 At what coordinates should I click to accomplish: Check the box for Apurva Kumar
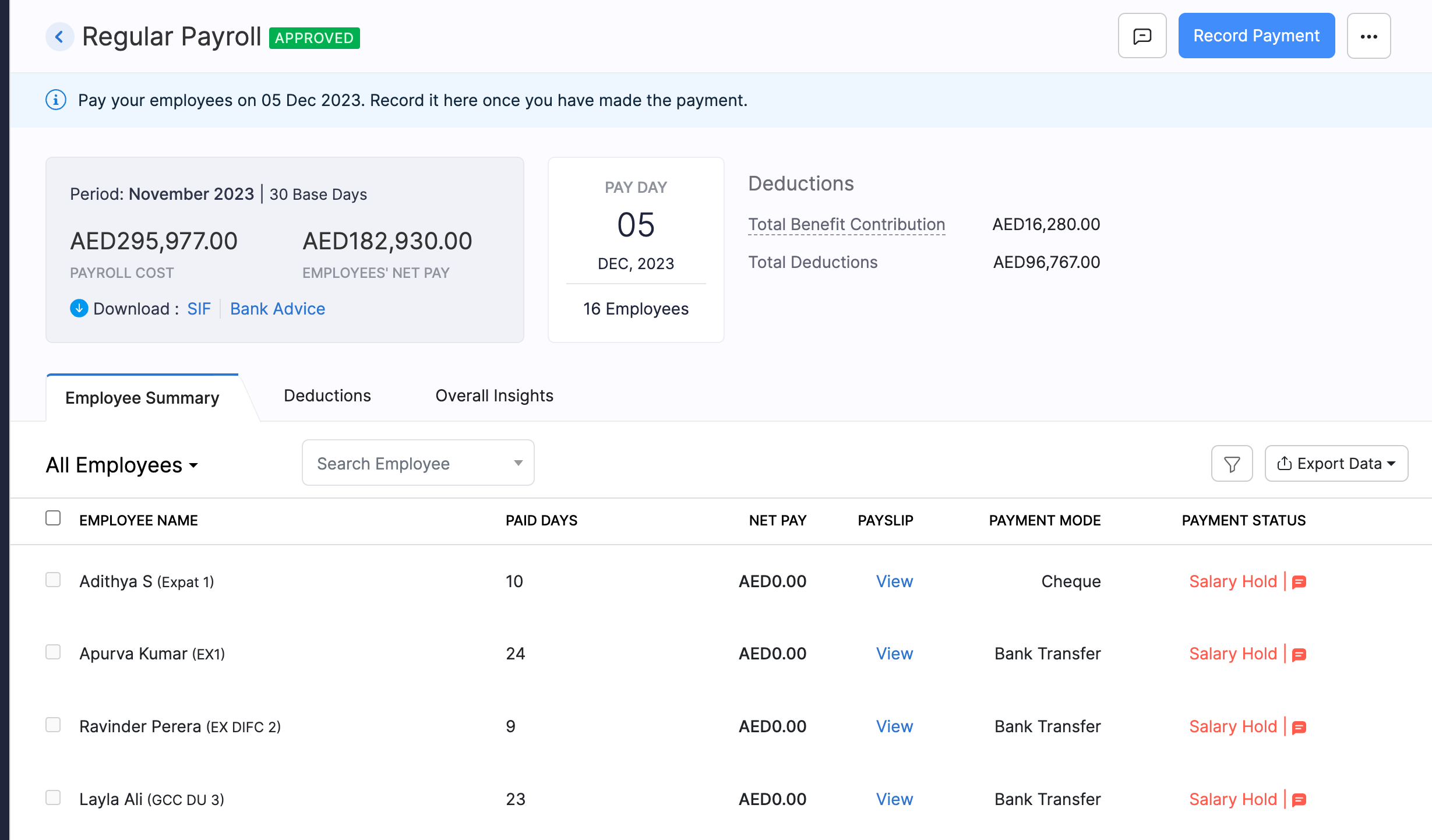(x=53, y=652)
